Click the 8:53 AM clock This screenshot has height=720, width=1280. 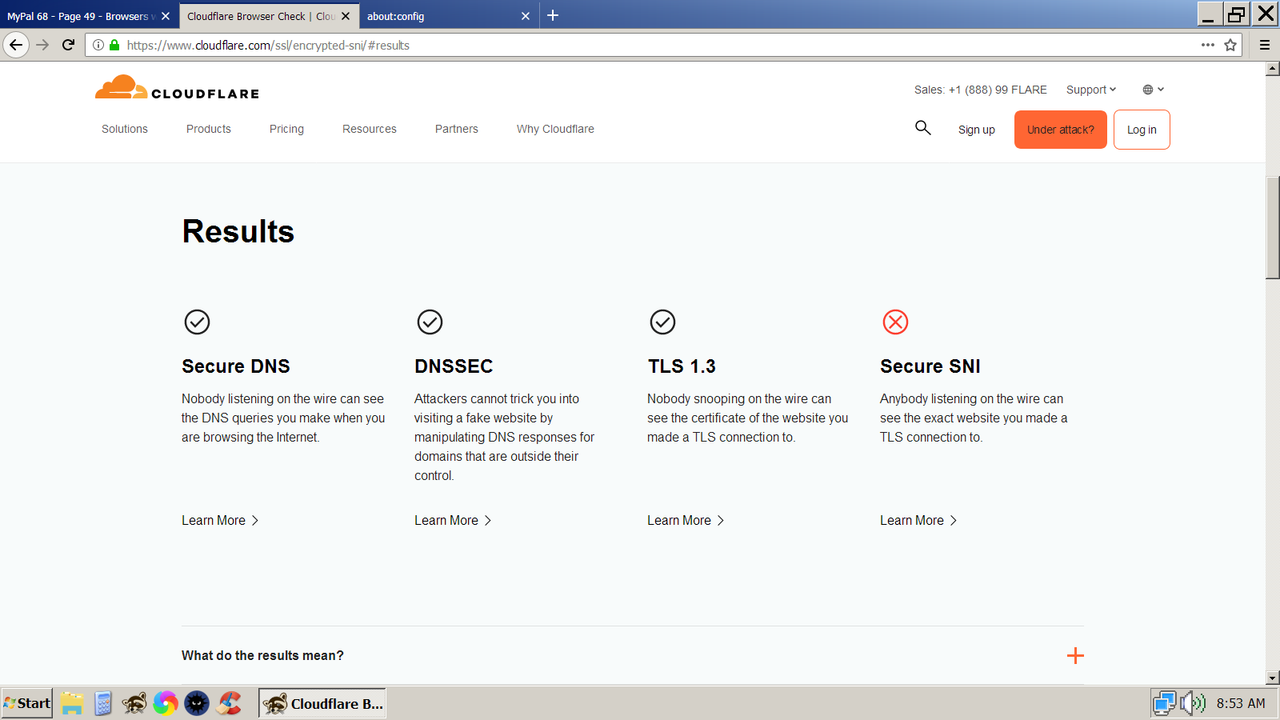click(1240, 704)
